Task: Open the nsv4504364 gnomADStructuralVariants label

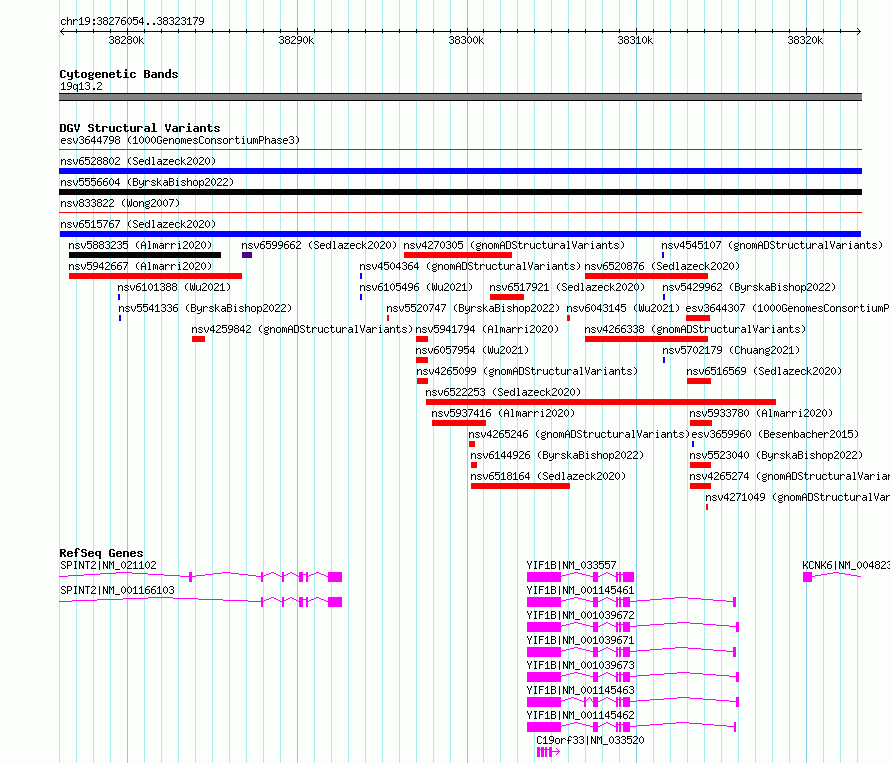Action: [470, 266]
